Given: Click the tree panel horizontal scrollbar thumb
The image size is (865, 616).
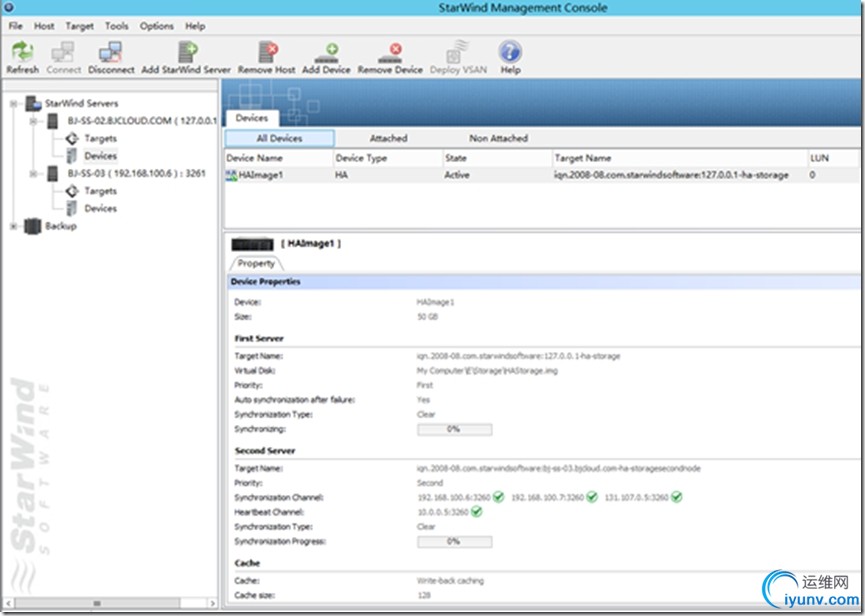Looking at the screenshot, I should coord(97,603).
